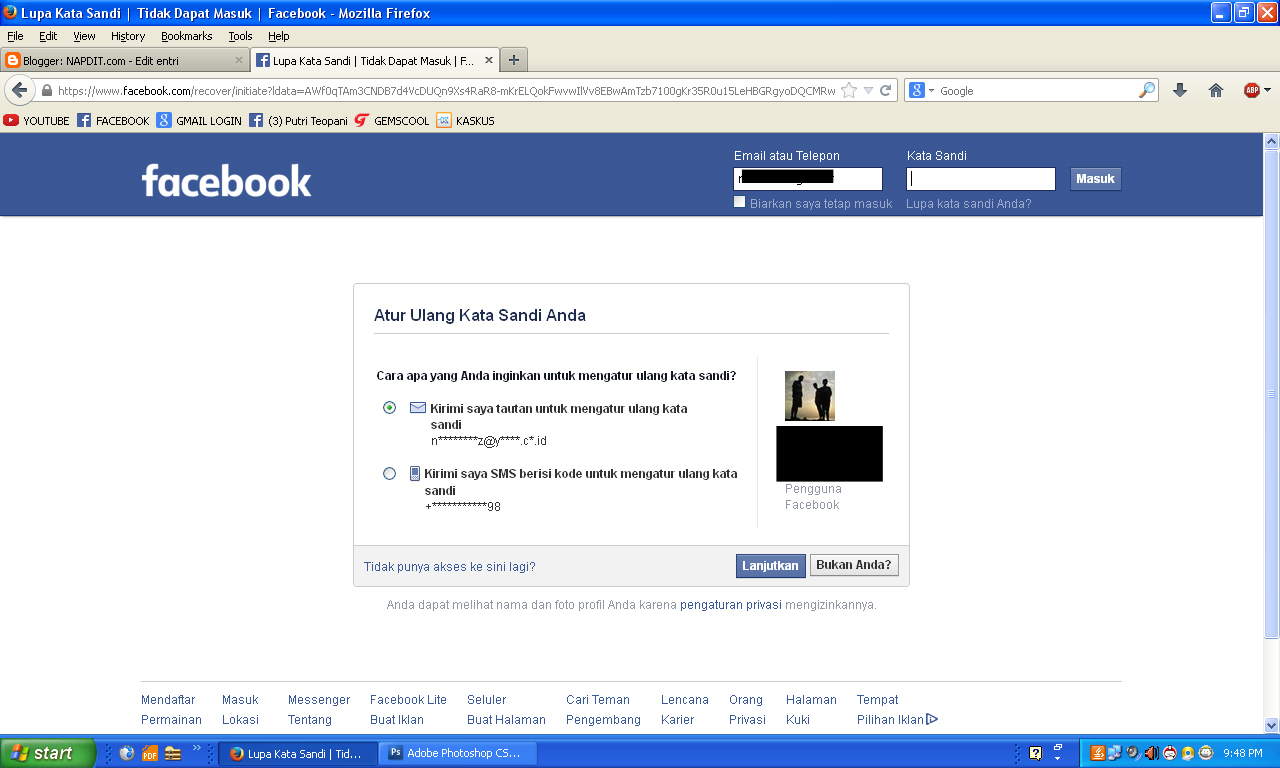Image resolution: width=1280 pixels, height=768 pixels.
Task: Open the Help menu
Action: coord(278,36)
